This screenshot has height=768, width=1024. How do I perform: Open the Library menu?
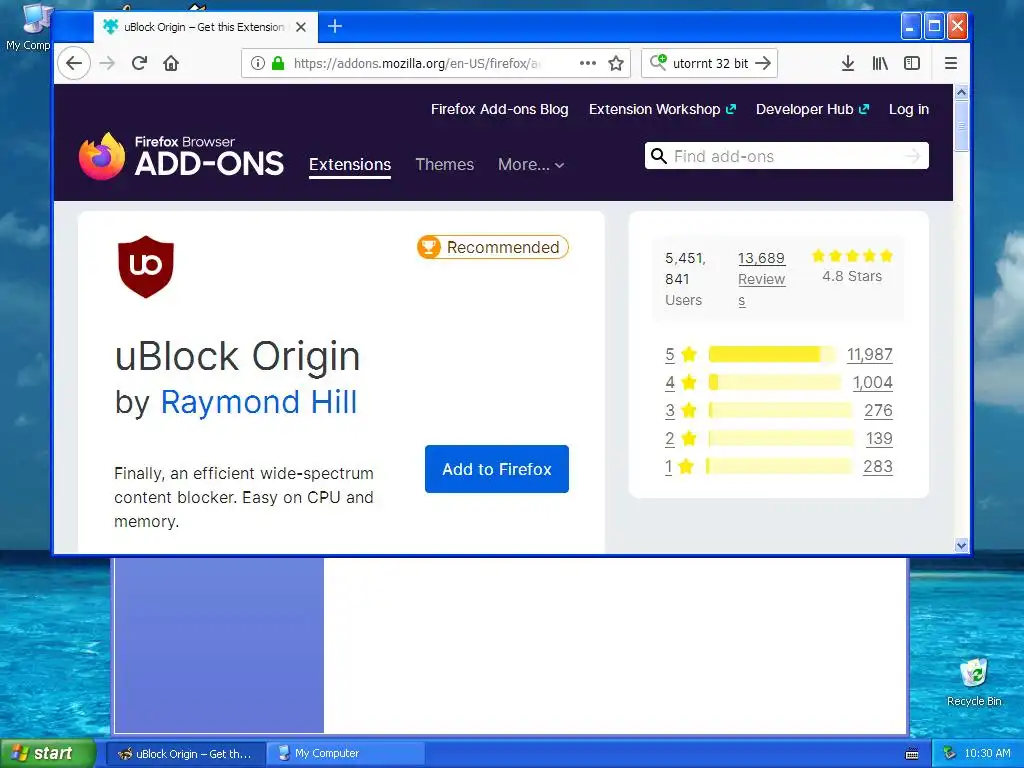point(880,63)
